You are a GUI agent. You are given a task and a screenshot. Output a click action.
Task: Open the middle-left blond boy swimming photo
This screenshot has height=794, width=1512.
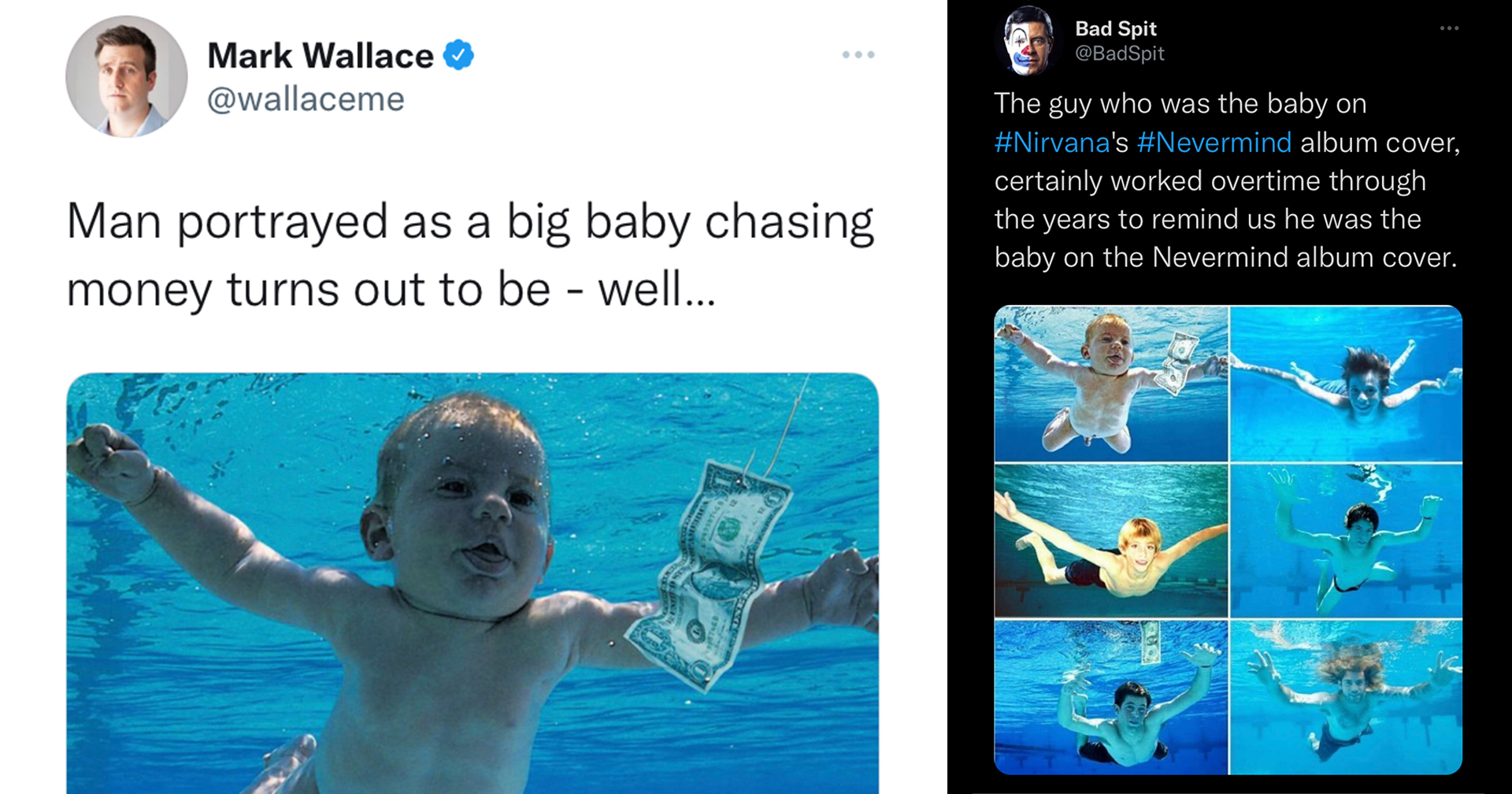[1111, 540]
